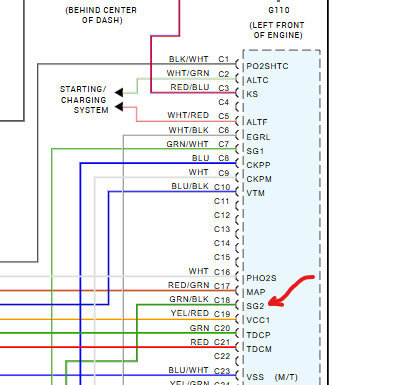Select the TDCP signal name
417x385 pixels.
pyautogui.click(x=258, y=335)
